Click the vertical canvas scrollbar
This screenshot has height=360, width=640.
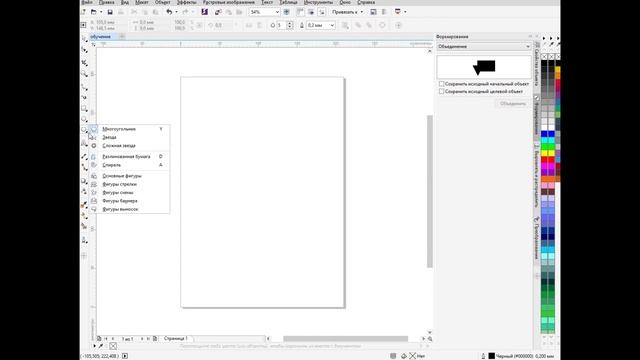point(429,191)
